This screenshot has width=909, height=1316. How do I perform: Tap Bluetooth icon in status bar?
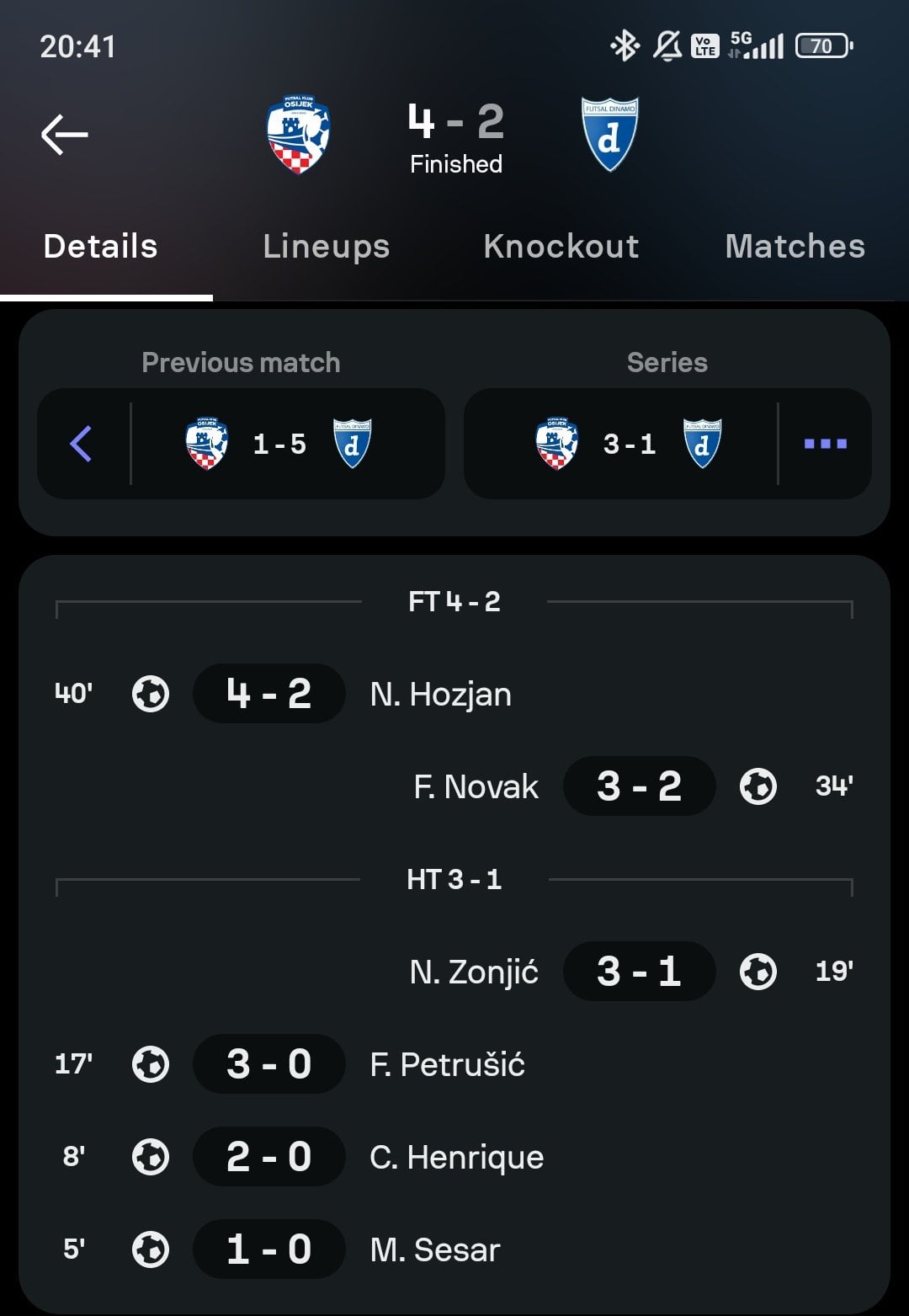[x=625, y=45]
